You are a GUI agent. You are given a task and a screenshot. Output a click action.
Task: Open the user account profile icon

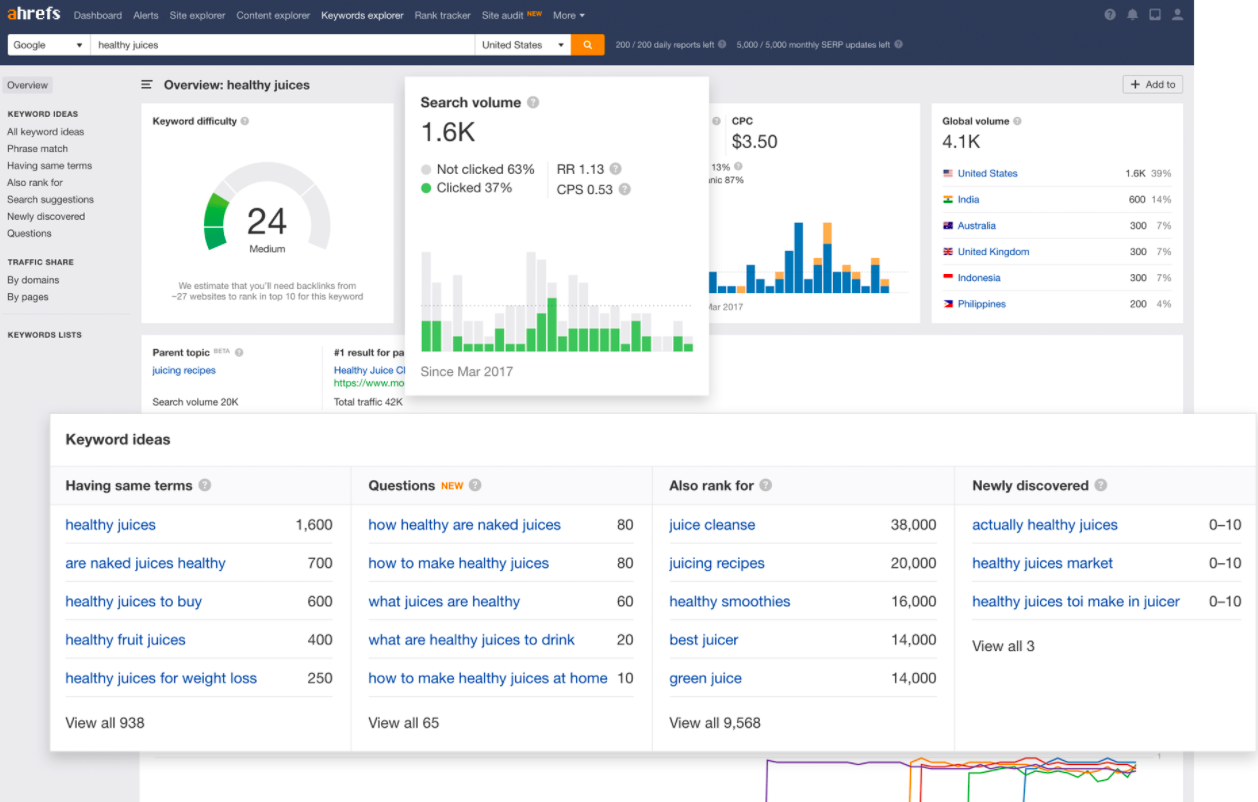[x=1177, y=14]
